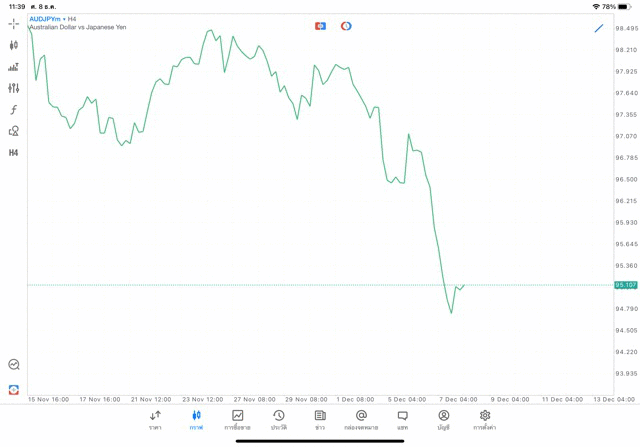Open chart settings sliders icon
Screen dimensions: 640x447
point(13,88)
